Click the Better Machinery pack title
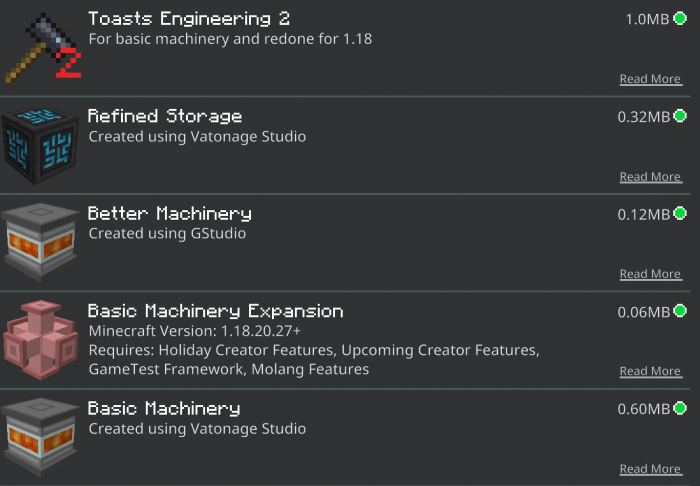This screenshot has height=486, width=700. tap(170, 214)
